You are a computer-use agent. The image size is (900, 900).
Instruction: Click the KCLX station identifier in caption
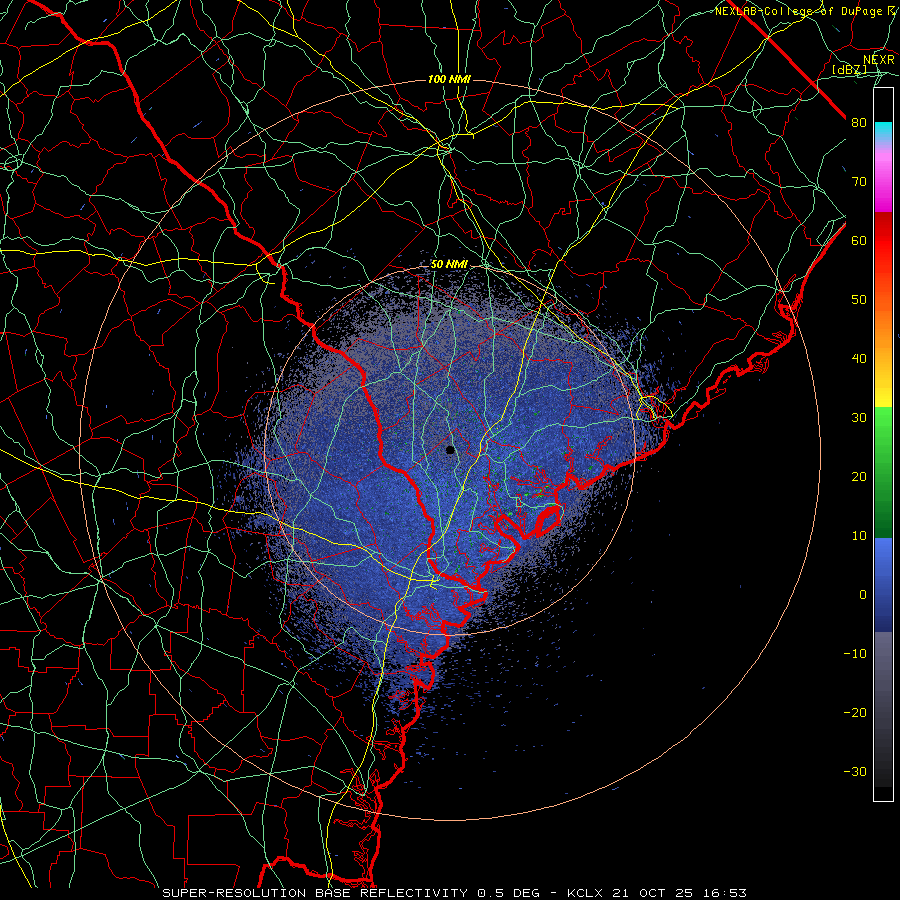pyautogui.click(x=585, y=893)
